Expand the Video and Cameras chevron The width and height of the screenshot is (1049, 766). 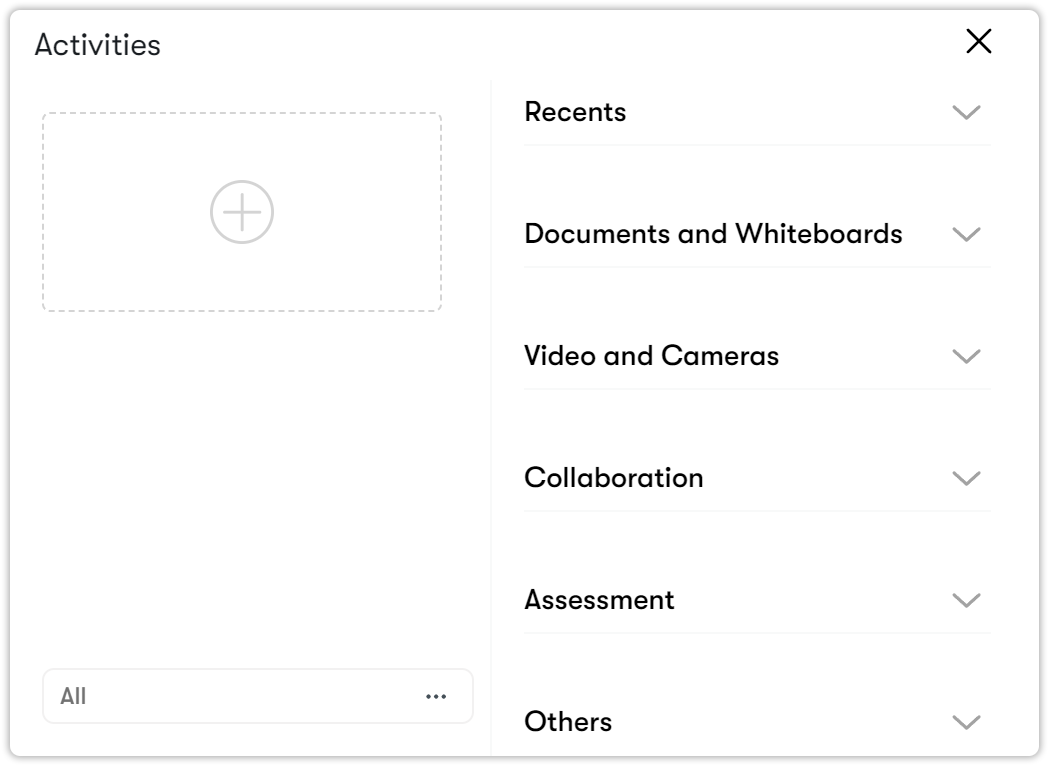pyautogui.click(x=966, y=356)
